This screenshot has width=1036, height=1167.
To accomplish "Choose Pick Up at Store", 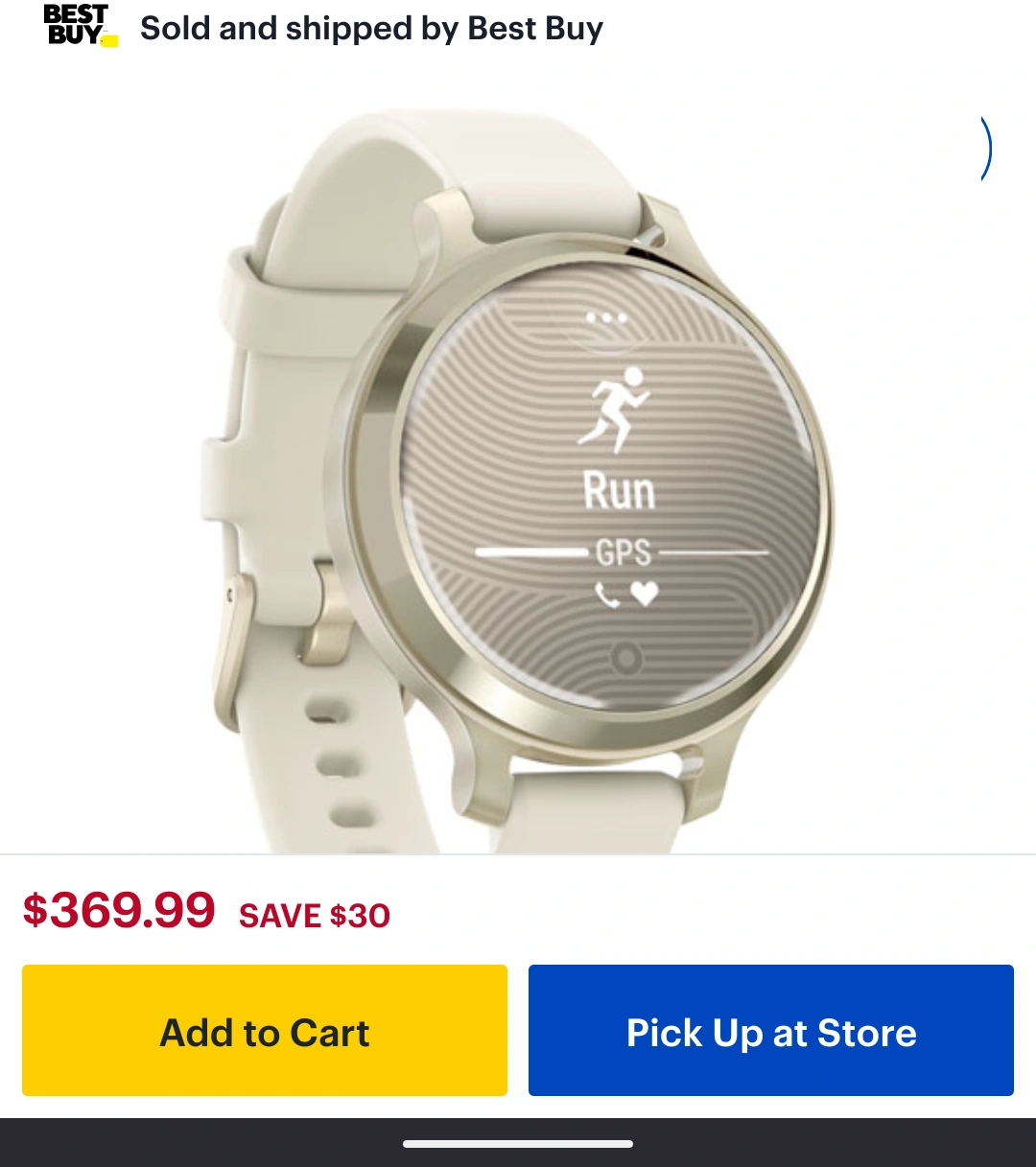I will [771, 1030].
